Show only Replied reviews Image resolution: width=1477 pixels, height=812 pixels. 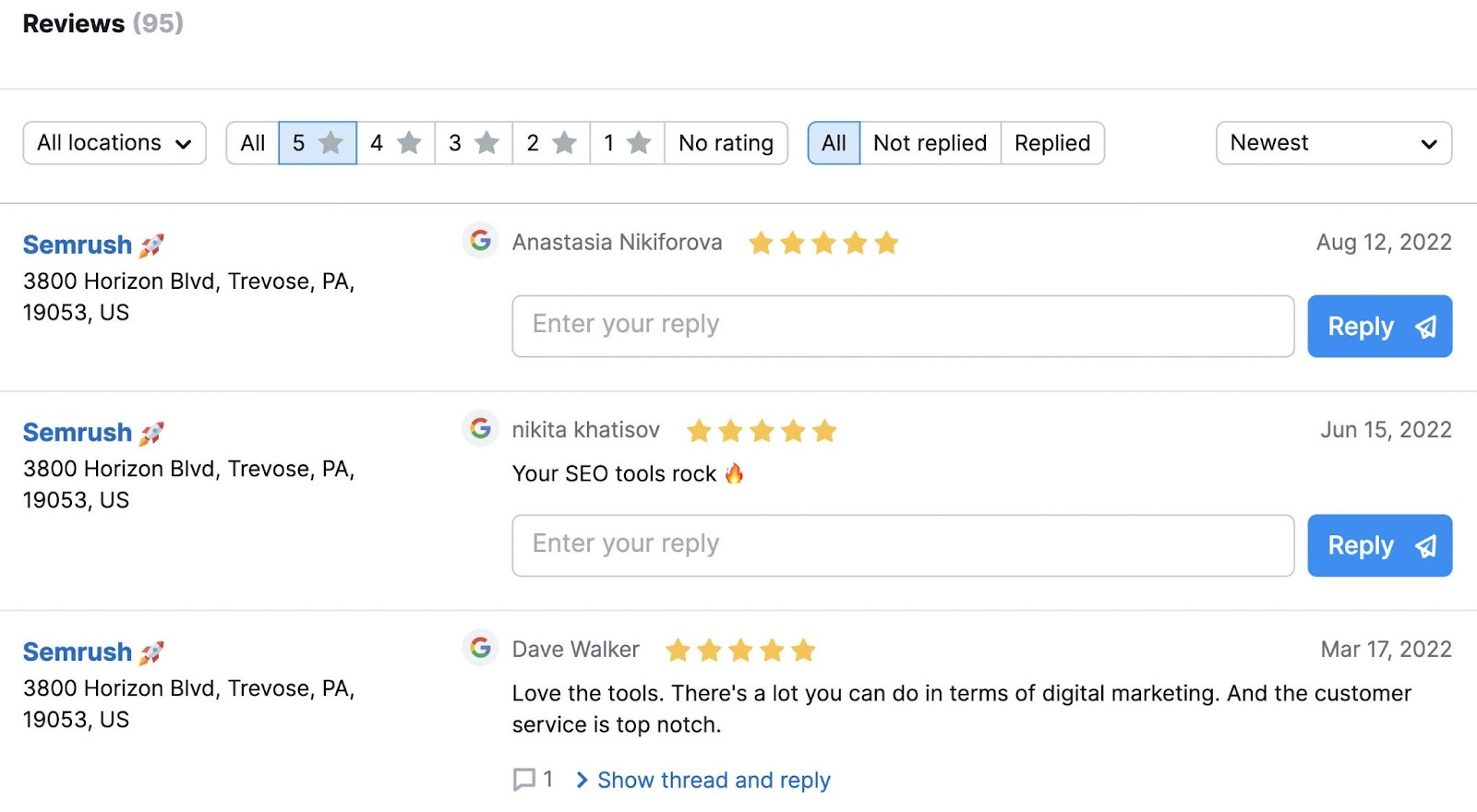point(1052,143)
